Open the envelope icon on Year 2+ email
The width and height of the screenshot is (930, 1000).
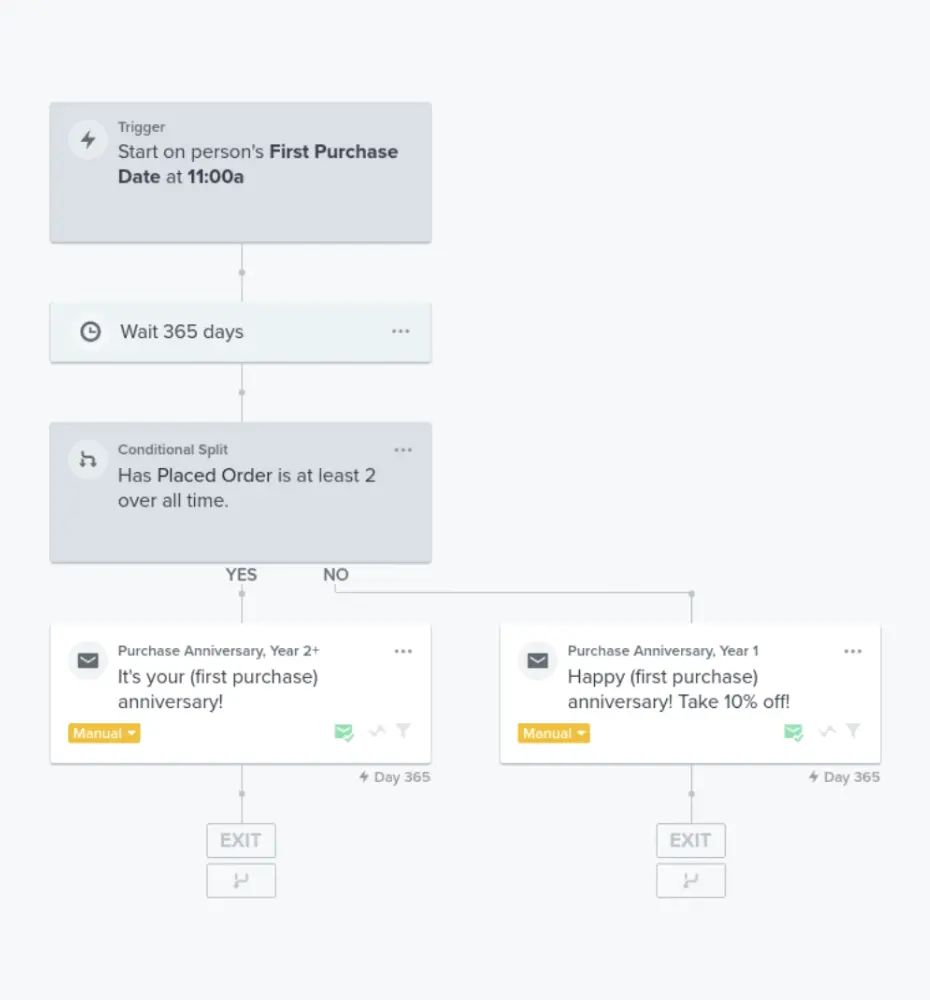pos(87,660)
